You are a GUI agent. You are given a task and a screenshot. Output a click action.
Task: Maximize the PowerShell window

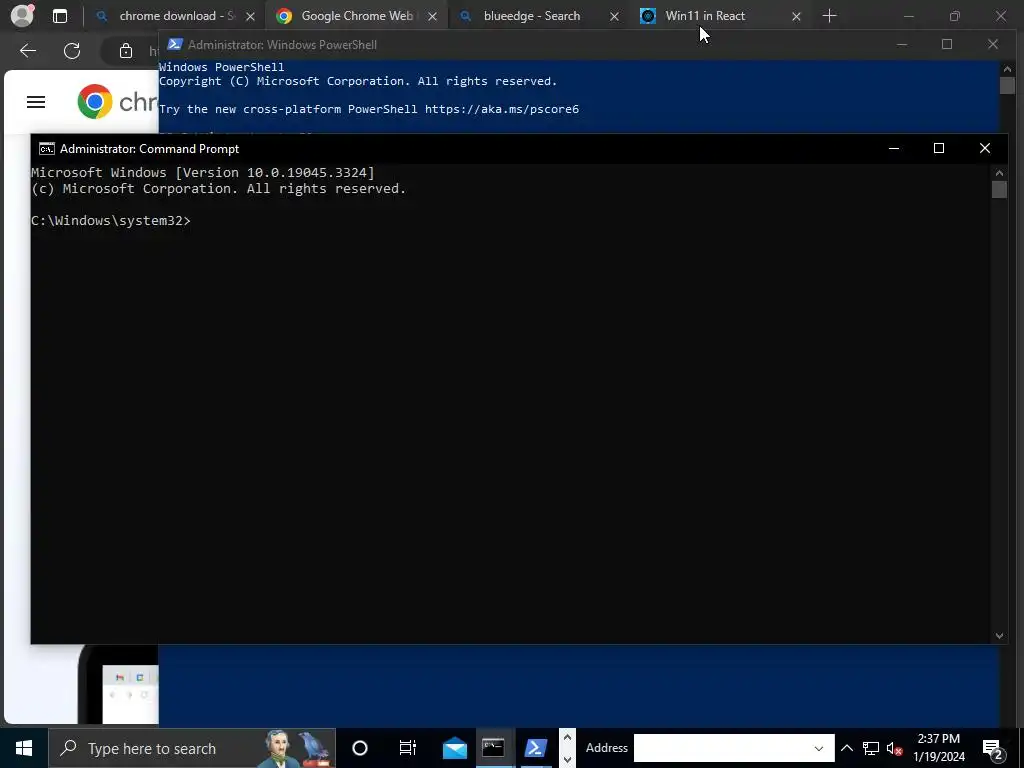click(x=947, y=44)
